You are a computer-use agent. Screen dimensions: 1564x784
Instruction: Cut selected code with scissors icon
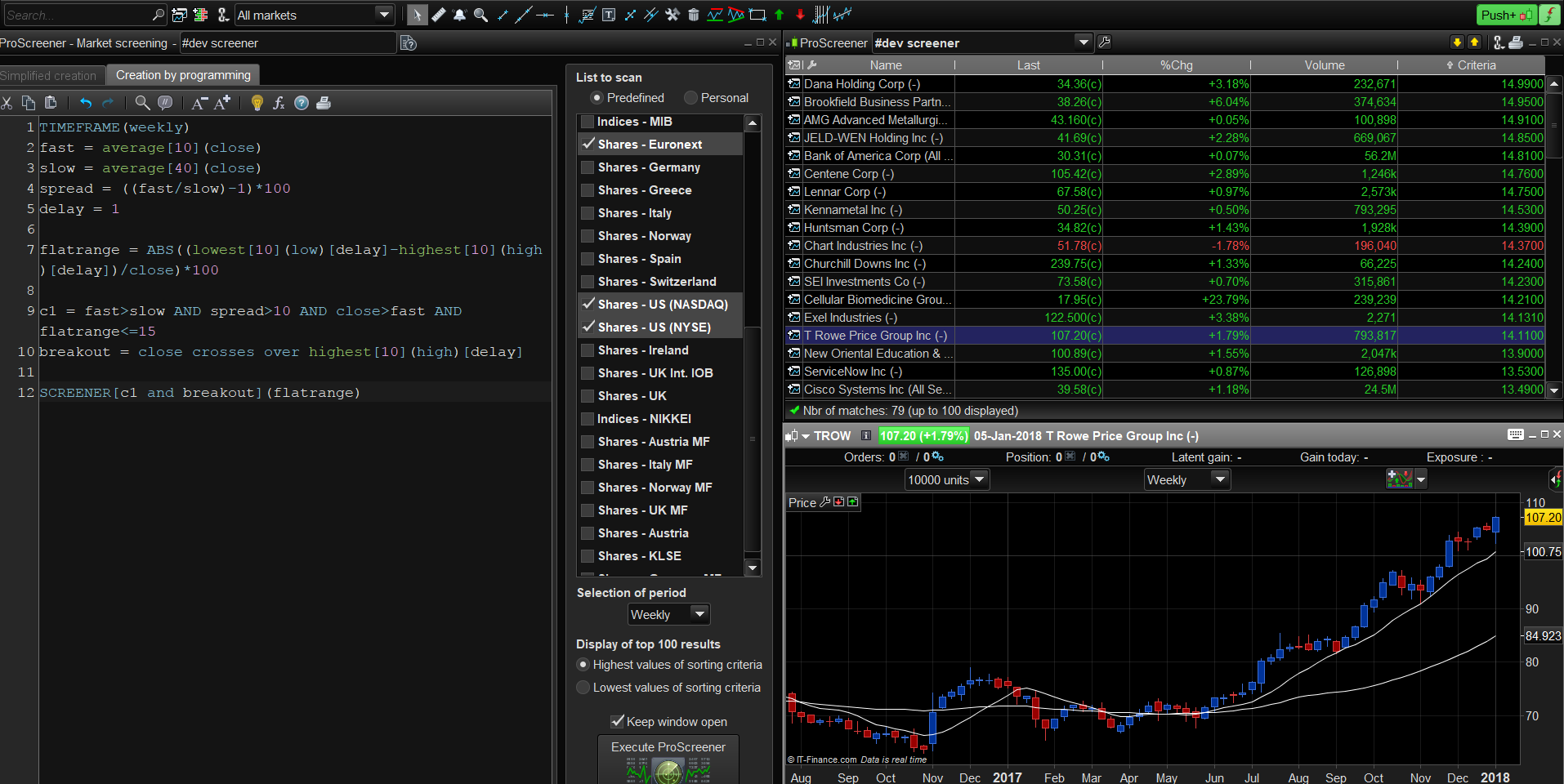pos(7,103)
